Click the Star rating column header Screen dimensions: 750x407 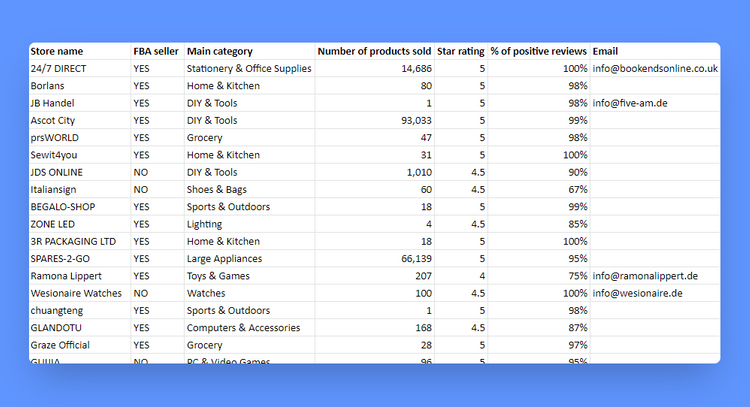[461, 51]
